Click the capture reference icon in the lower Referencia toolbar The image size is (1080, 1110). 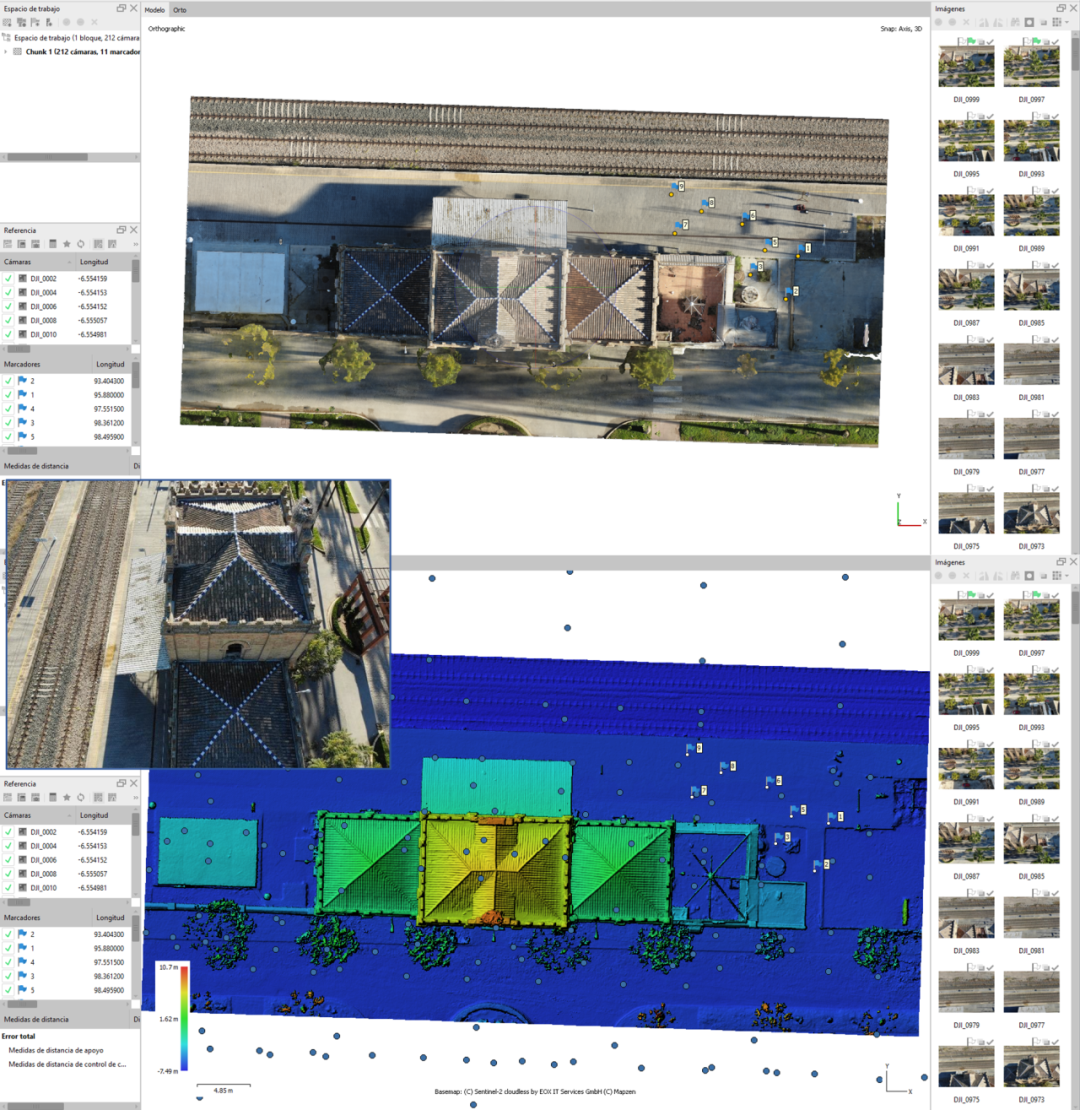pos(35,798)
